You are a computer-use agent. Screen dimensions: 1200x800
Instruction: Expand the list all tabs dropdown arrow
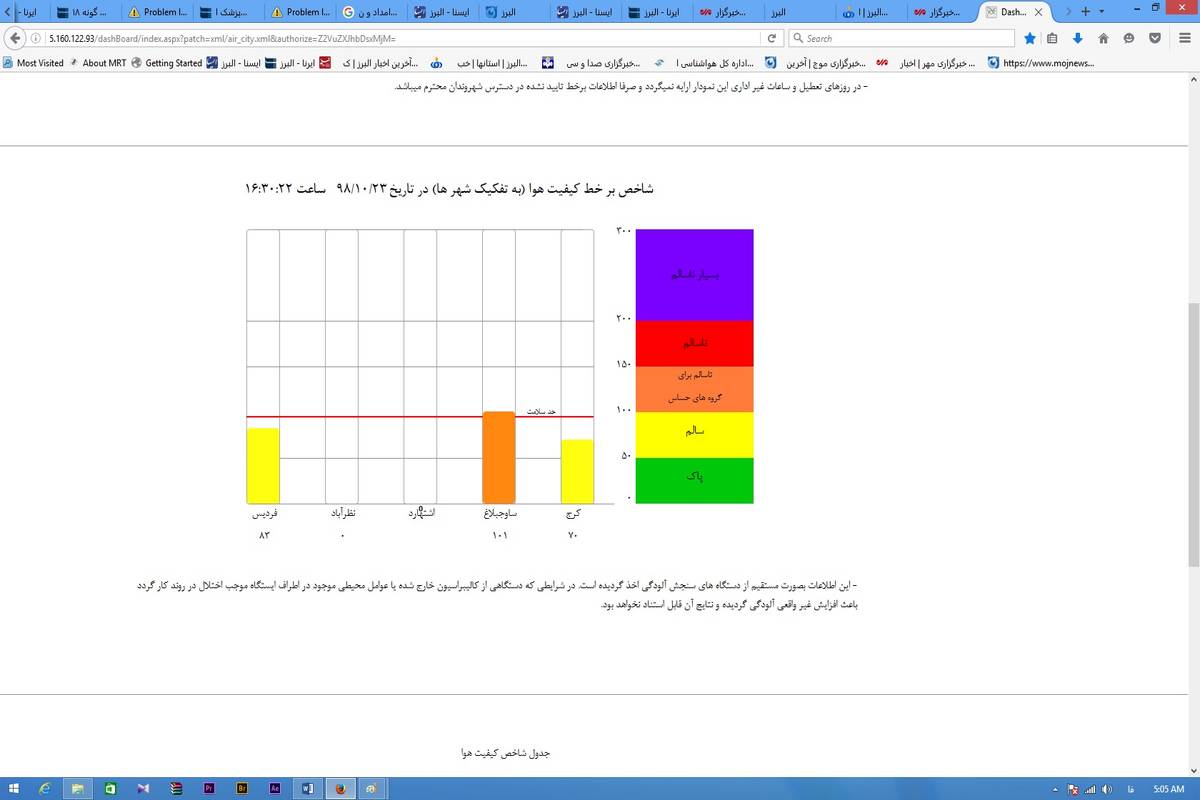click(1102, 11)
